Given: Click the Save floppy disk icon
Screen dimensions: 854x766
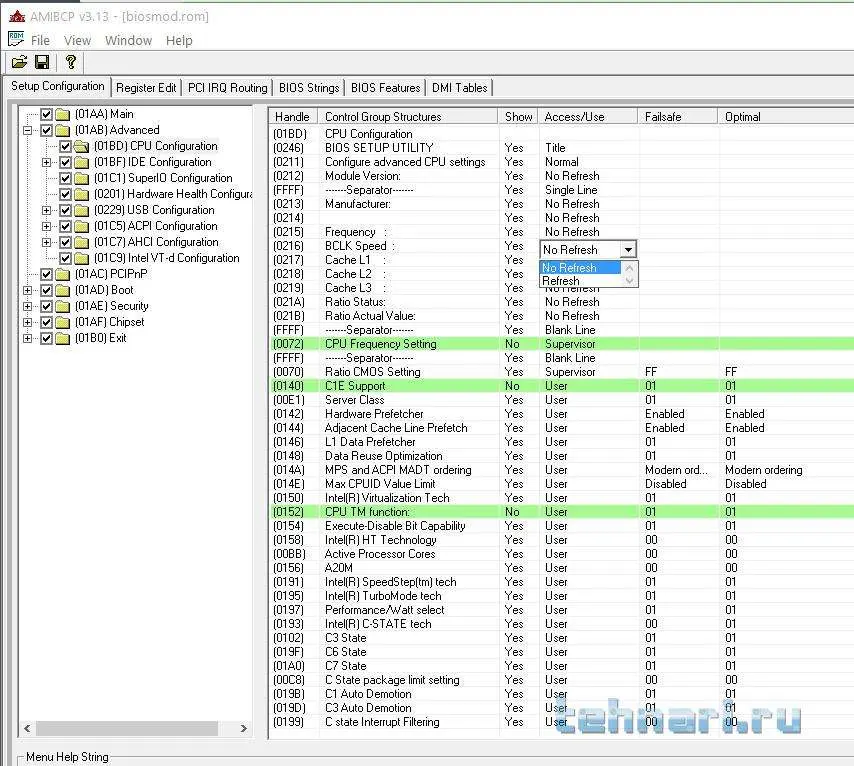Looking at the screenshot, I should pos(42,63).
